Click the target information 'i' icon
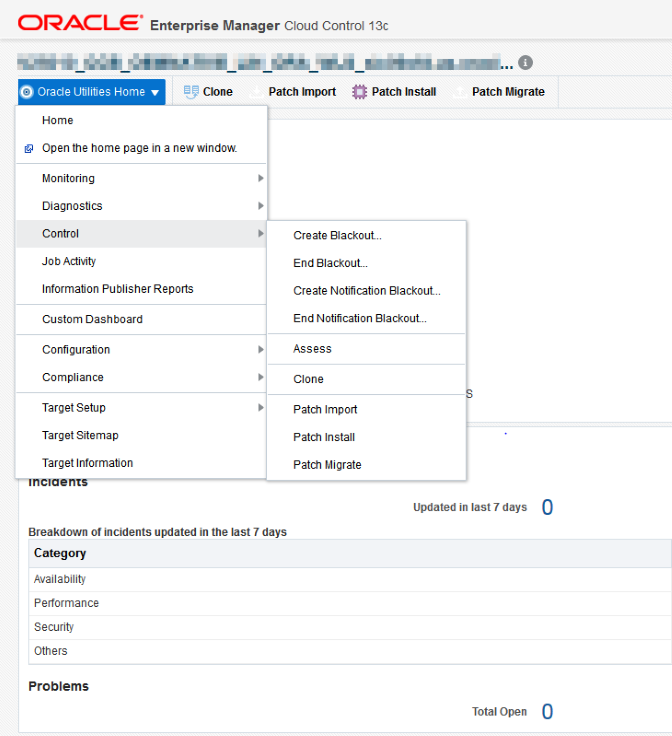 (x=525, y=62)
